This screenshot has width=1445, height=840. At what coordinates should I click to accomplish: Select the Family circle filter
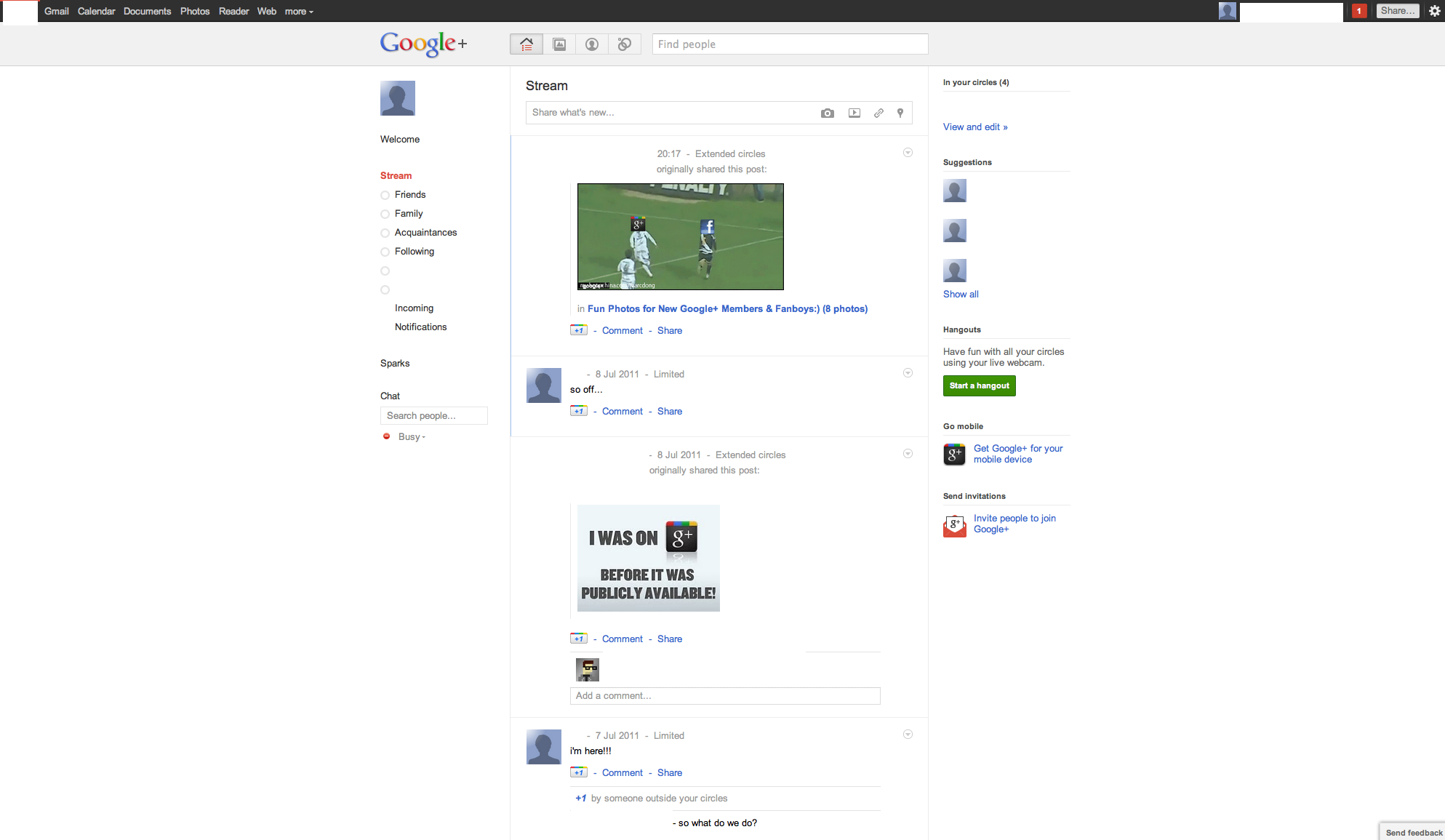click(402, 214)
